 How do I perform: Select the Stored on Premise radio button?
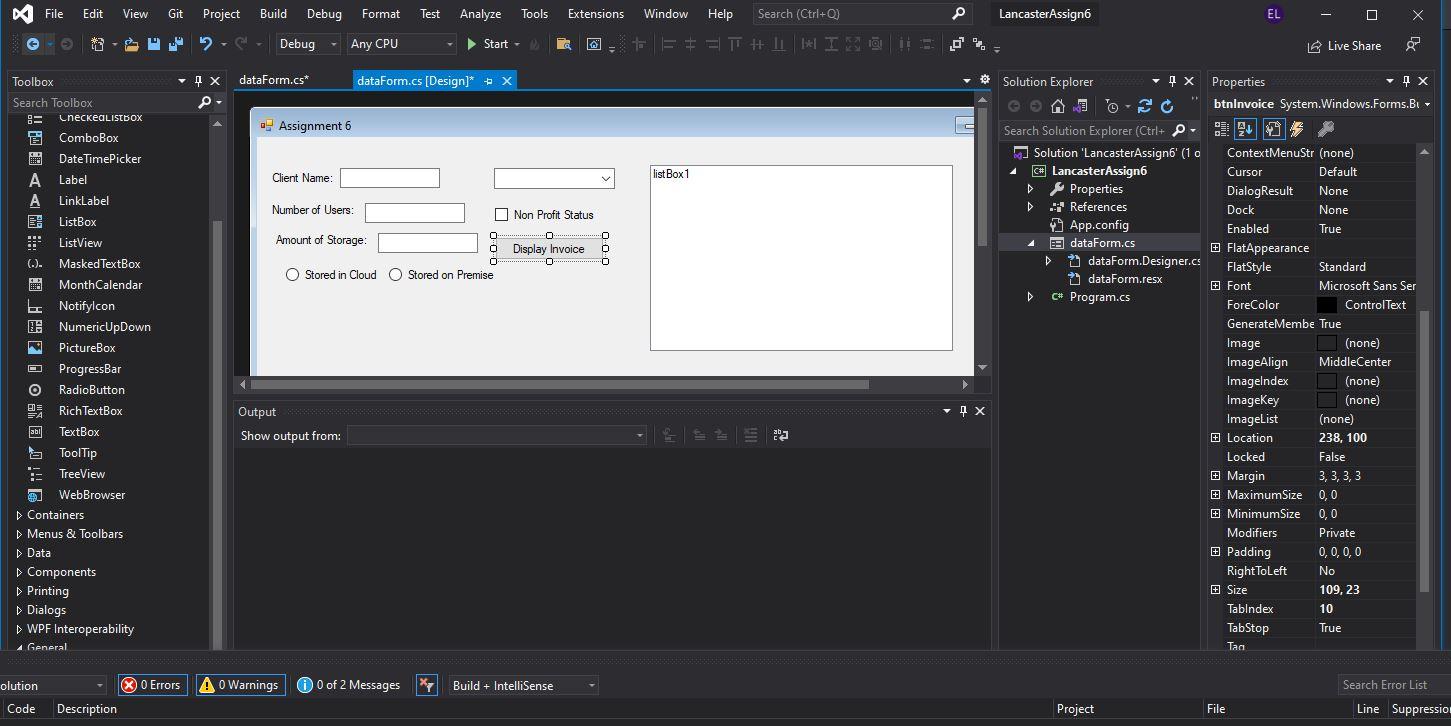pyautogui.click(x=396, y=275)
